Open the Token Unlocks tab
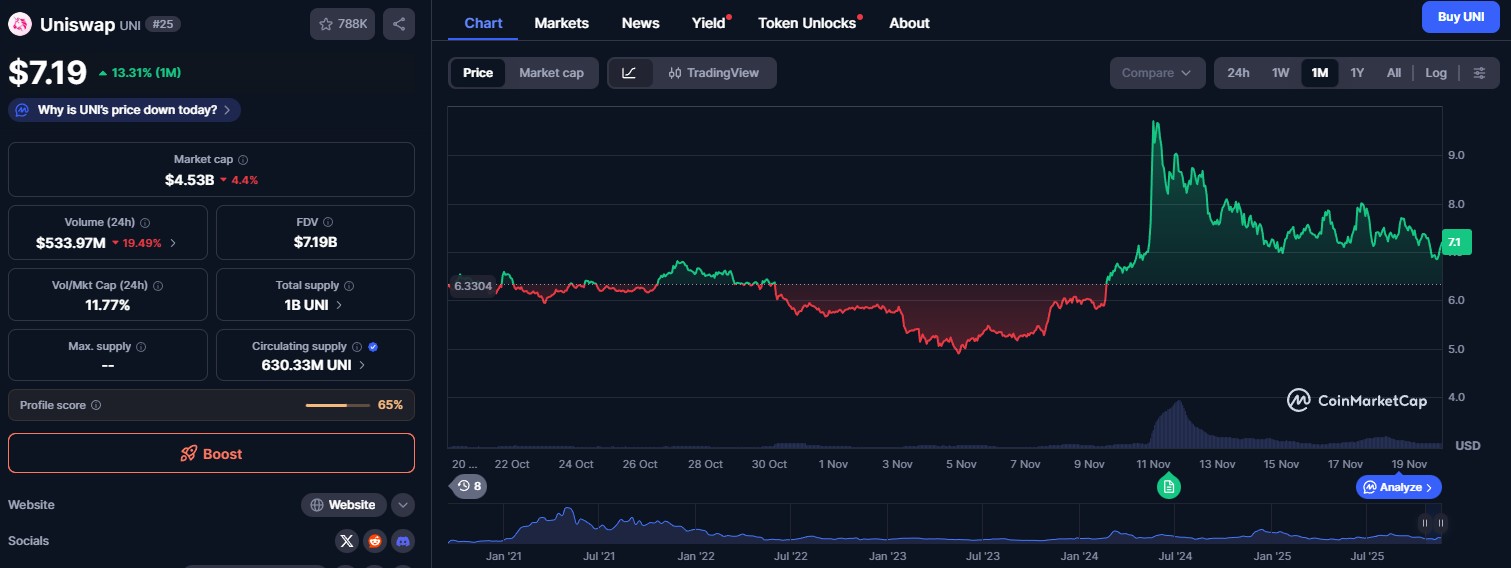 click(808, 23)
